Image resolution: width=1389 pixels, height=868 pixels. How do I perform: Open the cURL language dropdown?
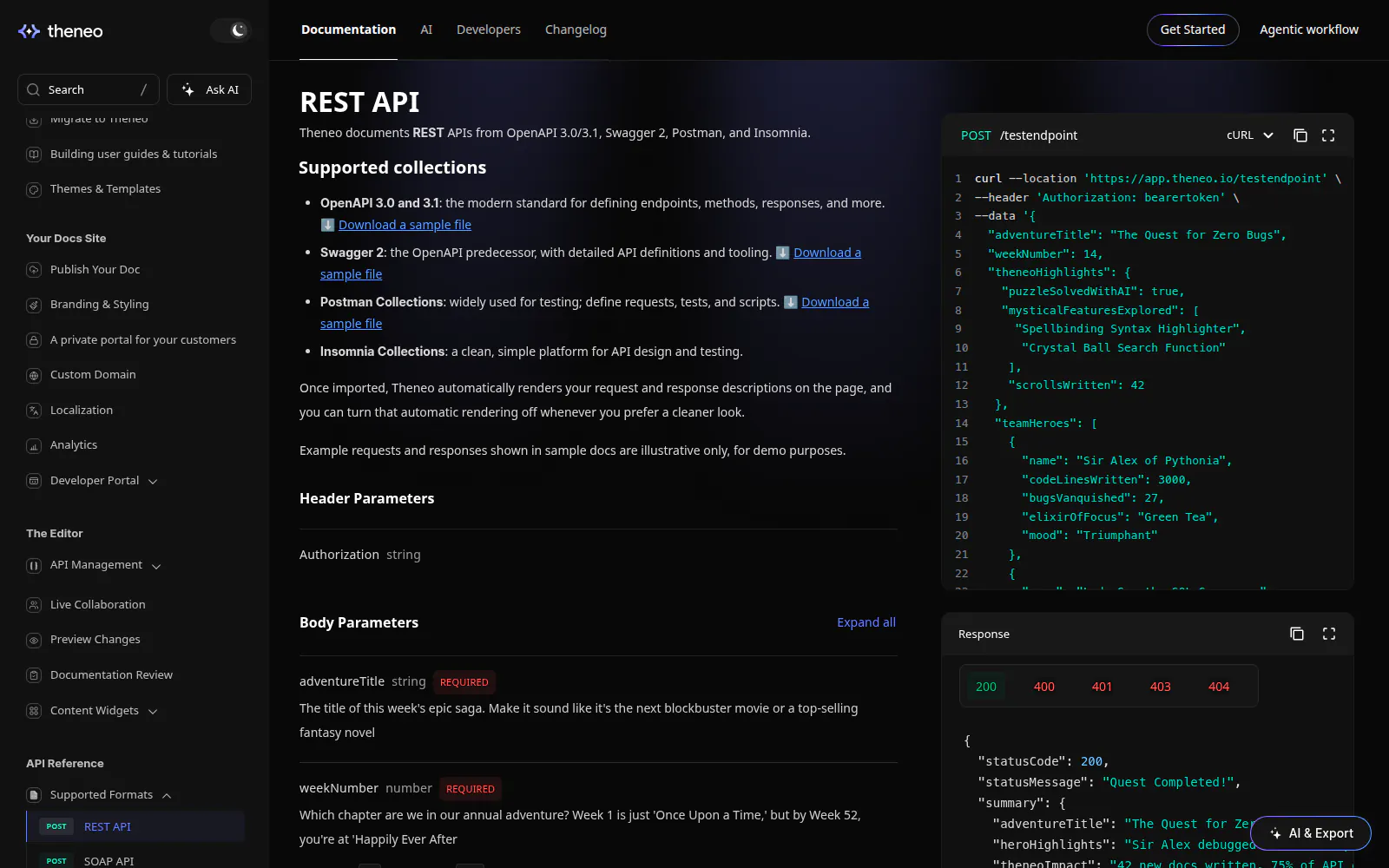(x=1249, y=135)
